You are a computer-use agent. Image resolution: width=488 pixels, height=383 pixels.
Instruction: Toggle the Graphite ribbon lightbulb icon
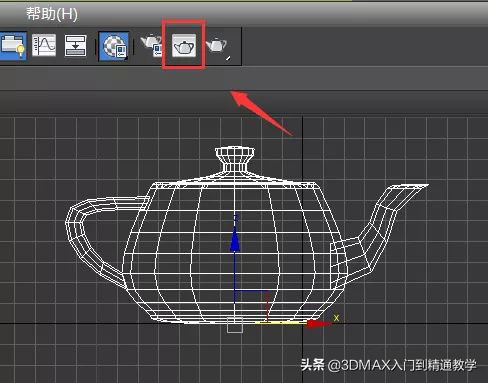pos(13,46)
